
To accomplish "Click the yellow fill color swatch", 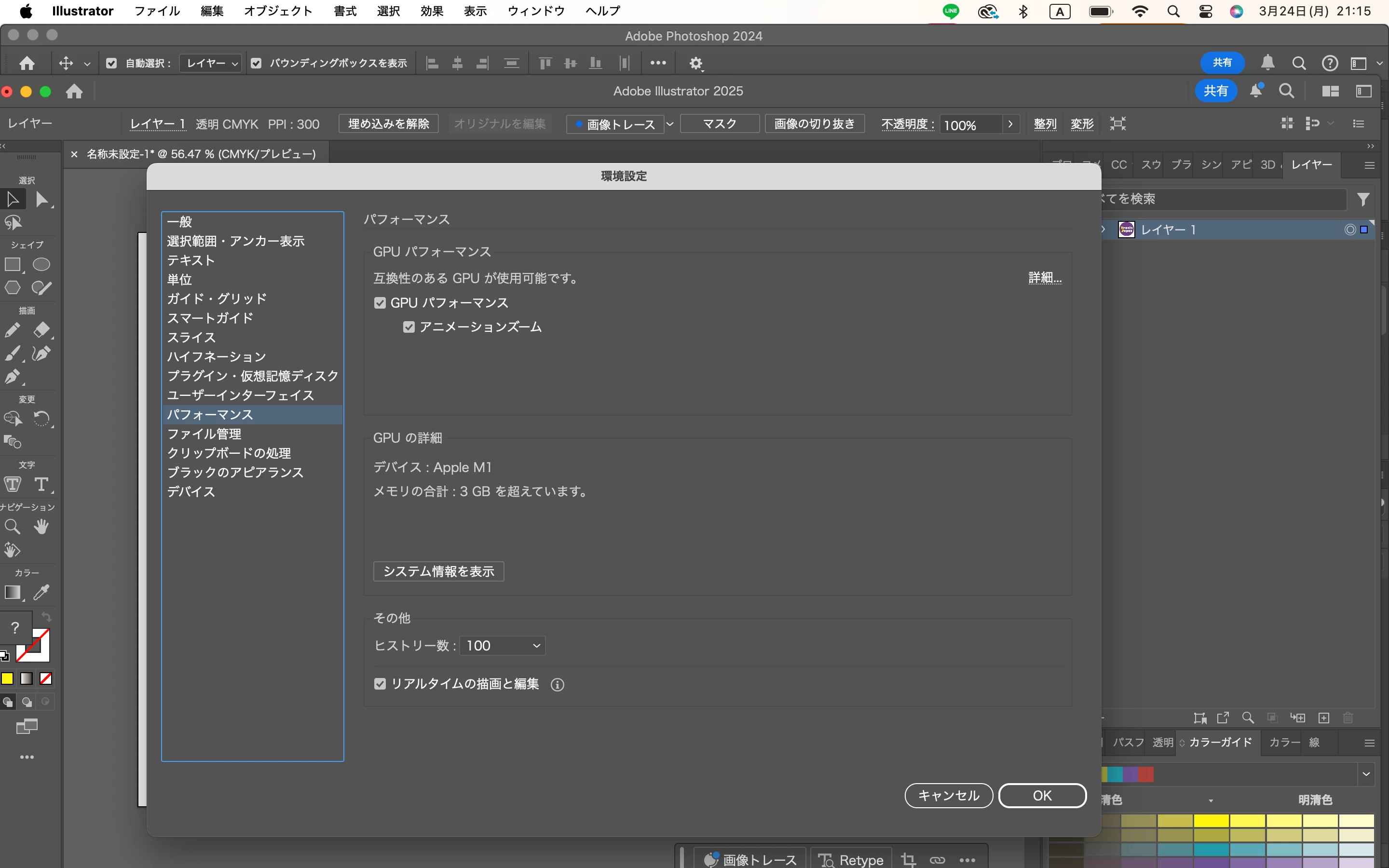I will click(7, 678).
